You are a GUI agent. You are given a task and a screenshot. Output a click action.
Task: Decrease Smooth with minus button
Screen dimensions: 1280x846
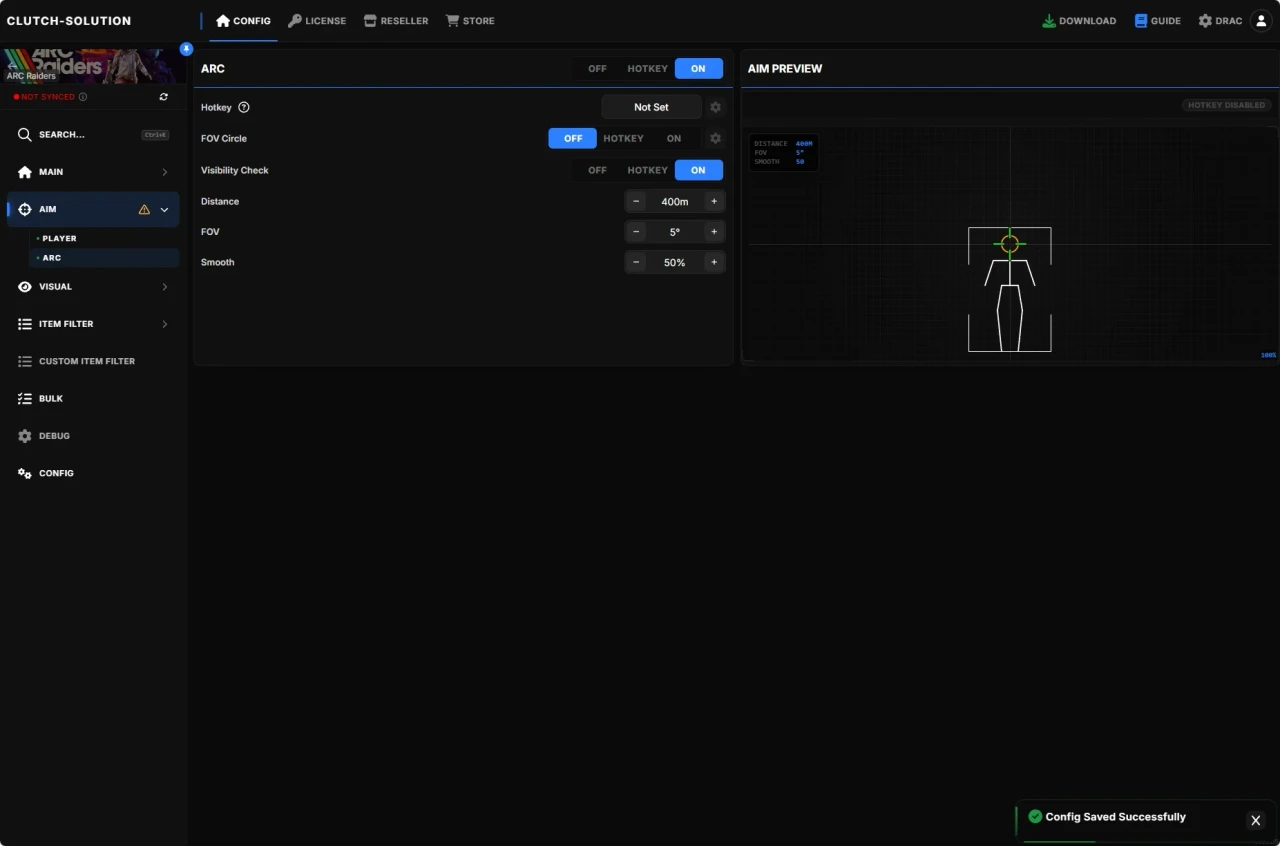click(637, 263)
